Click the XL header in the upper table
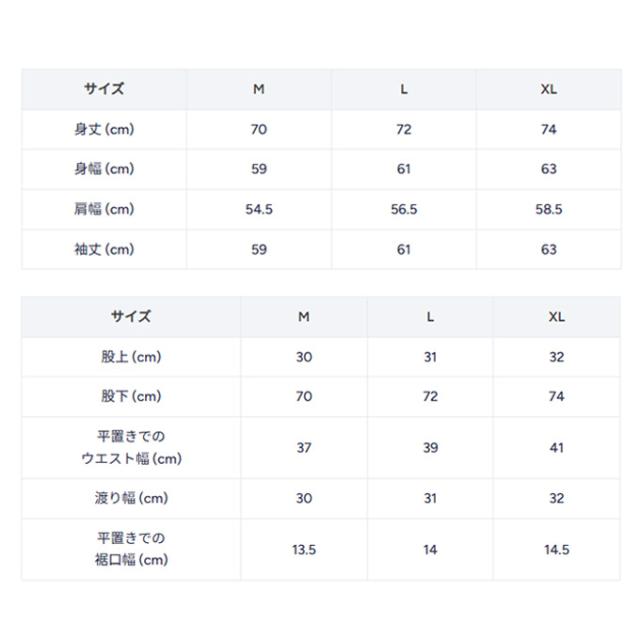 tap(549, 89)
